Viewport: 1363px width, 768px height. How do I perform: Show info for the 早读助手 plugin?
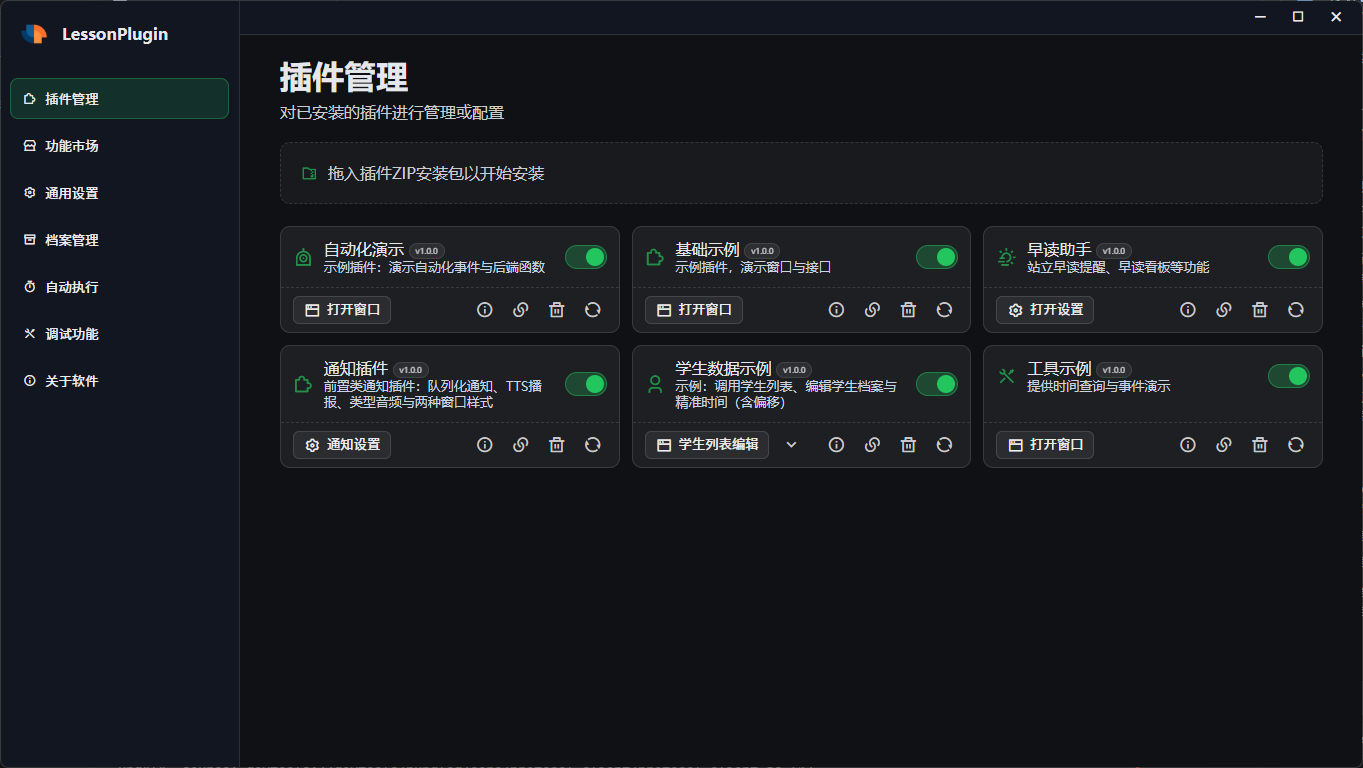(1188, 310)
